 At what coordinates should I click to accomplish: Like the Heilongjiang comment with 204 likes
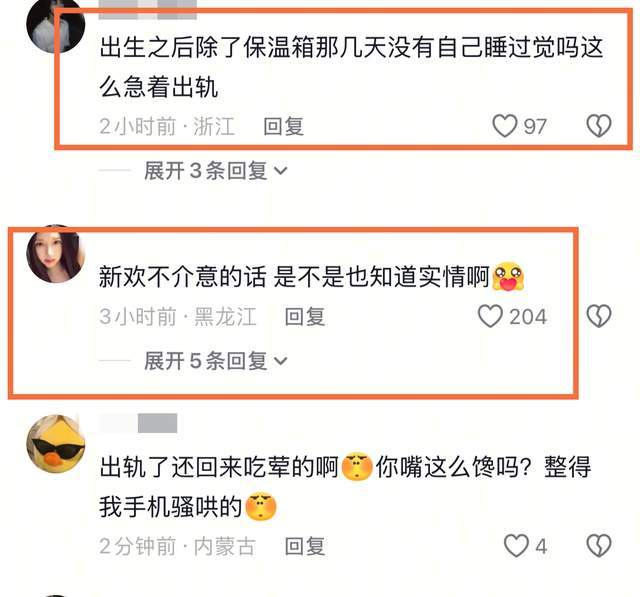pyautogui.click(x=490, y=316)
